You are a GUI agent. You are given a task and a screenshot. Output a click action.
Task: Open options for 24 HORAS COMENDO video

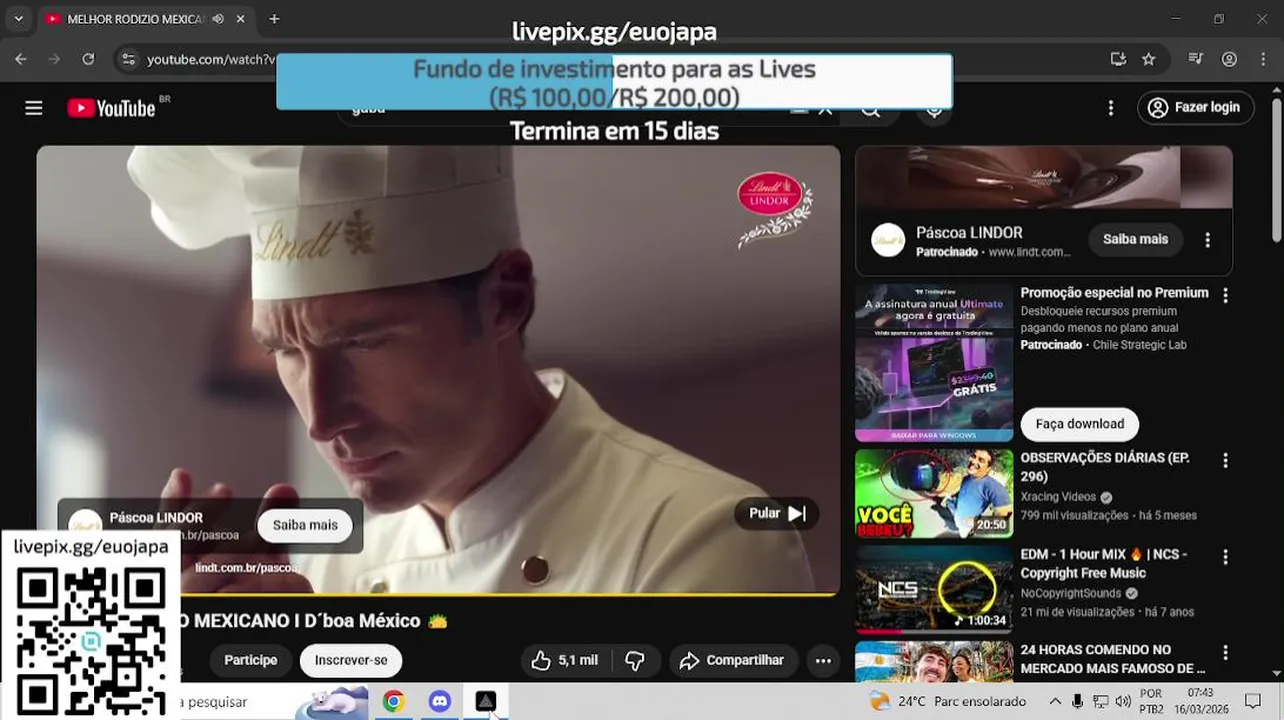tap(1225, 653)
